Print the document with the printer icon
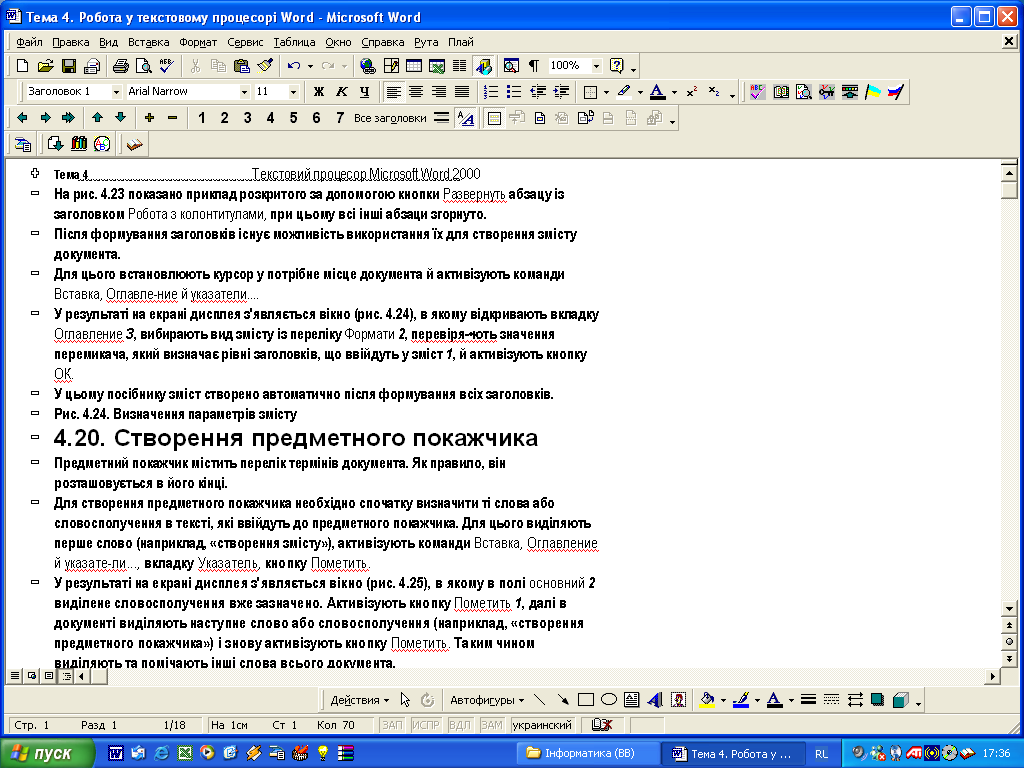1024x768 pixels. click(120, 65)
